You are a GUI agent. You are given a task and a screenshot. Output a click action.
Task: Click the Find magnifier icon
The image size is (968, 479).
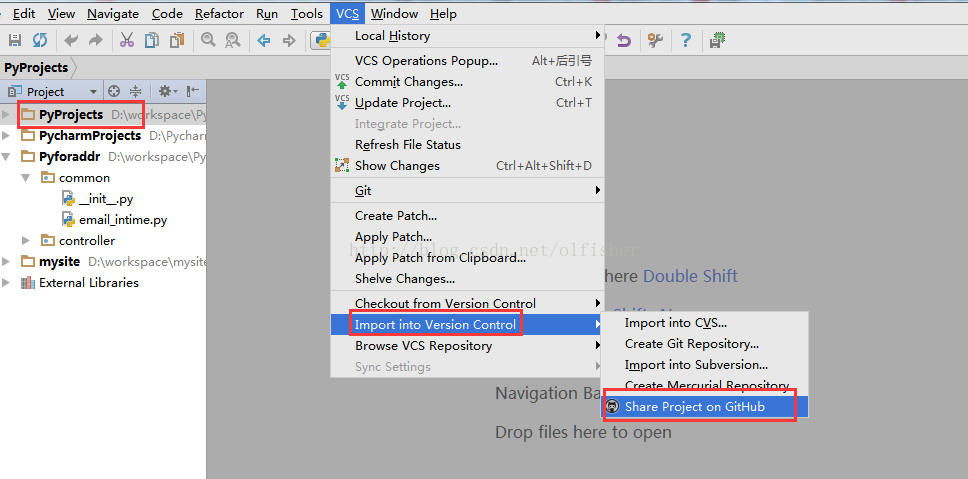pos(208,41)
